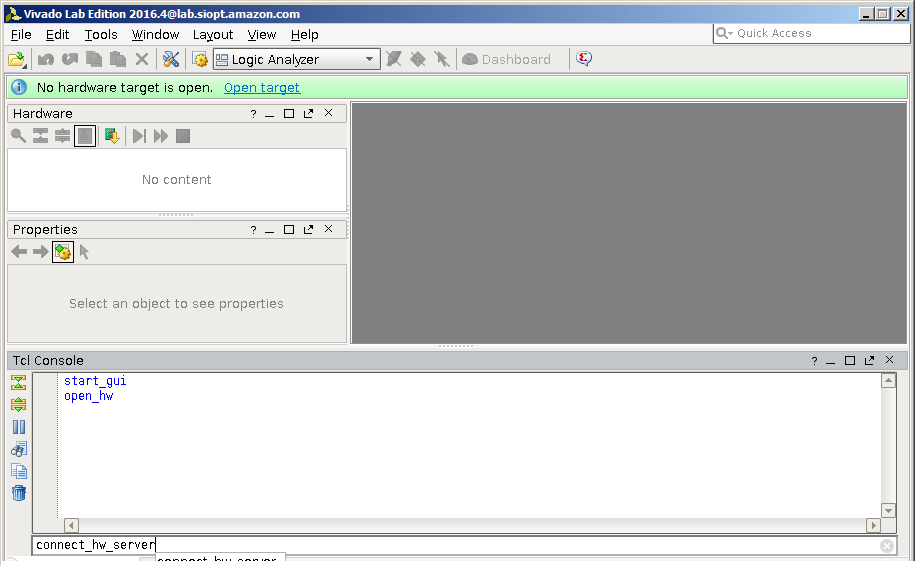The height and width of the screenshot is (566, 915).
Task: Click the Tcl Console scroll left arrow
Action: (x=71, y=525)
